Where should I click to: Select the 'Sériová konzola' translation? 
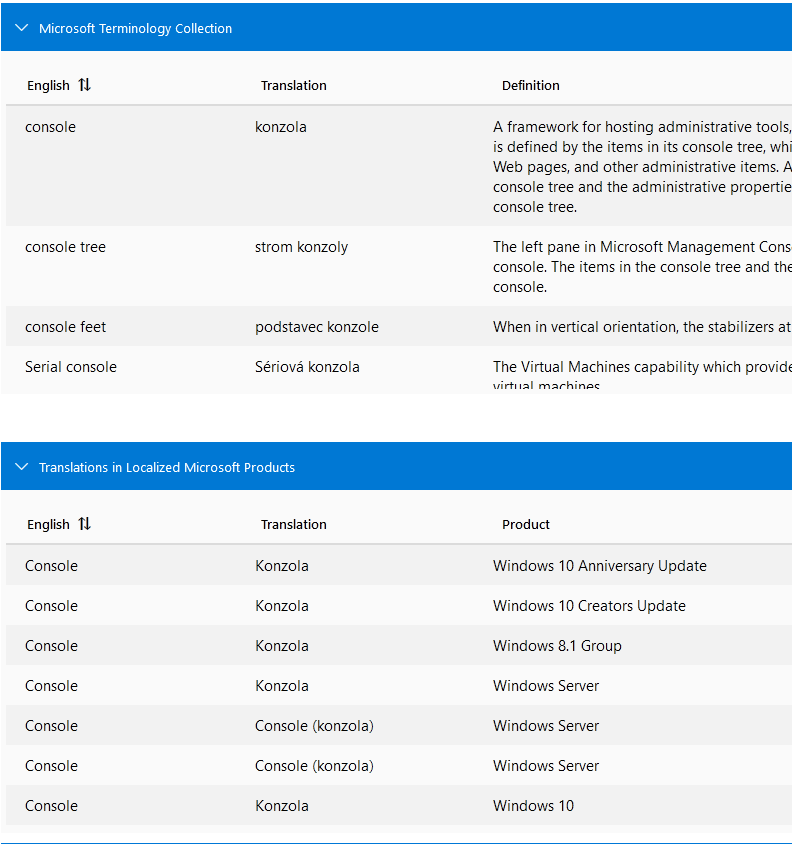(x=307, y=367)
